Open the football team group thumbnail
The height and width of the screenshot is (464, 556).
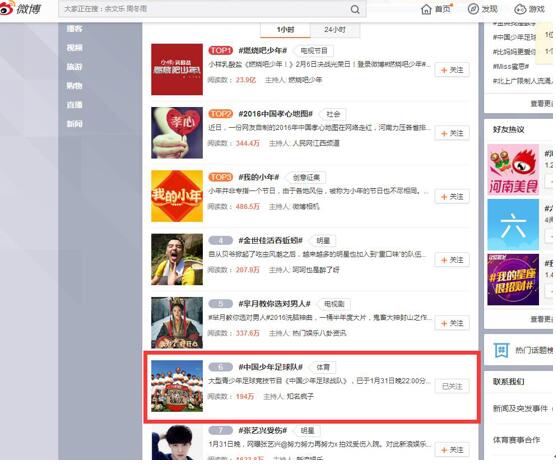pos(177,386)
